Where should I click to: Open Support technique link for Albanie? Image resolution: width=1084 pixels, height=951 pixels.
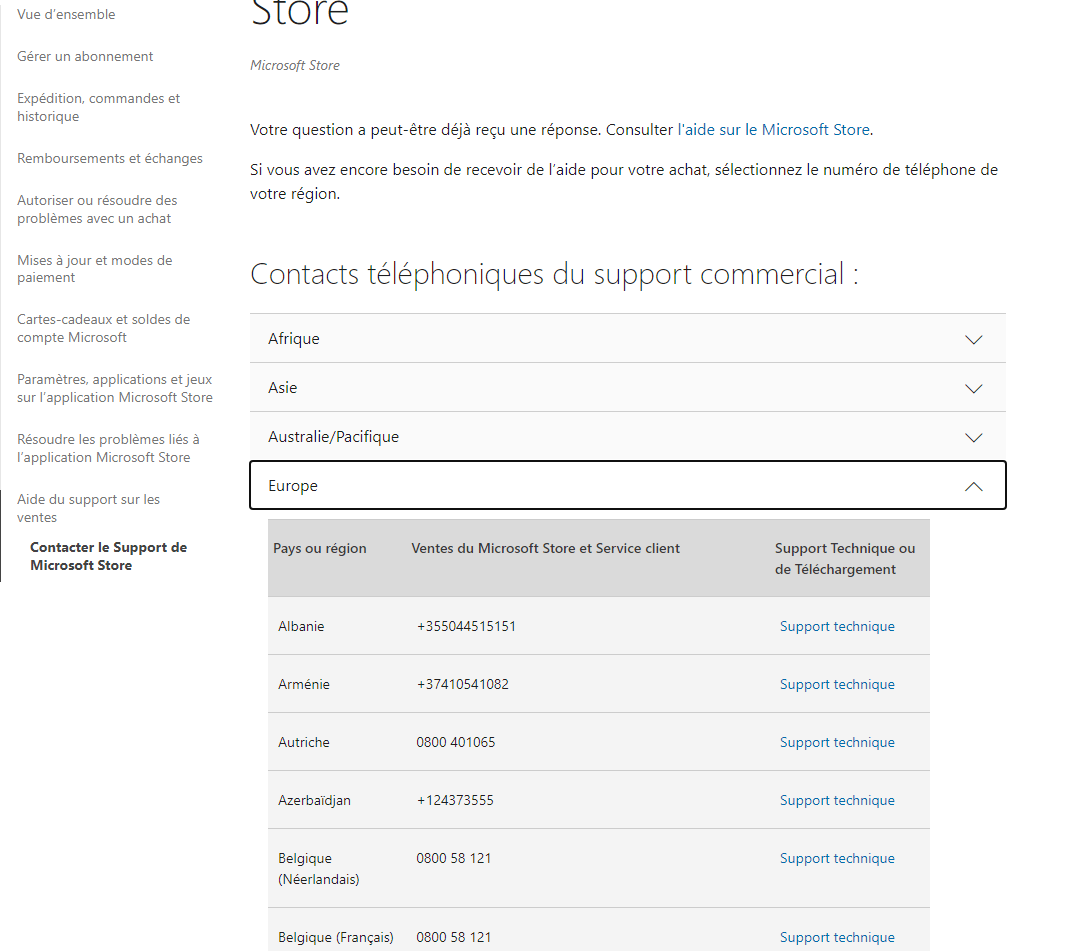(837, 626)
